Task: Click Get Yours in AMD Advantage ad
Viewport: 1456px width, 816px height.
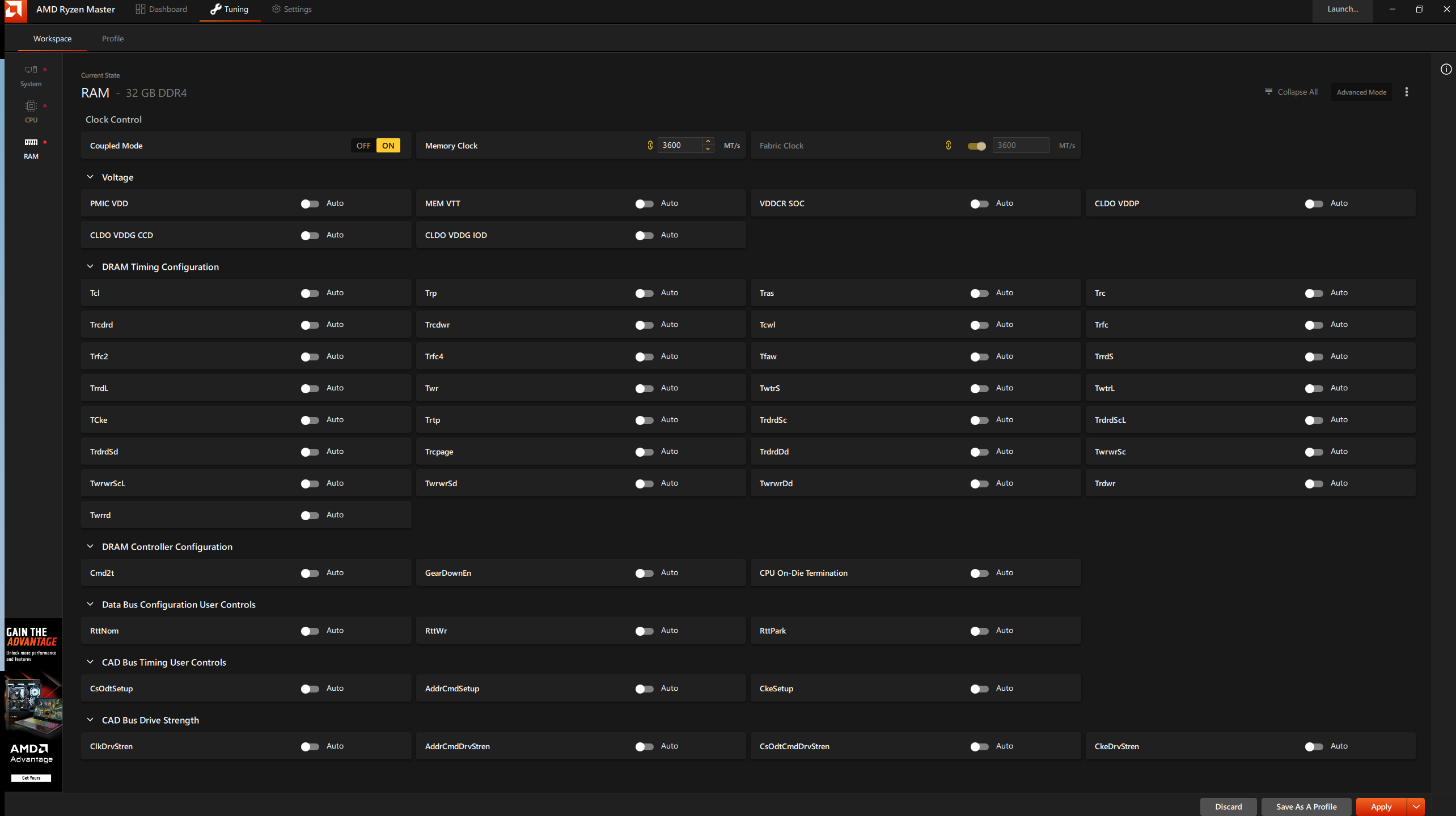Action: 31,778
